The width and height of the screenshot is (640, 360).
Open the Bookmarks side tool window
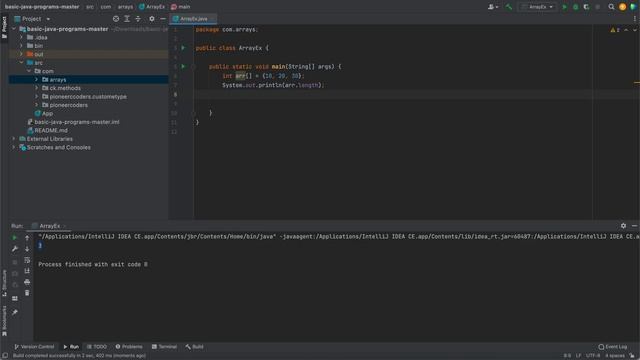[x=4, y=321]
